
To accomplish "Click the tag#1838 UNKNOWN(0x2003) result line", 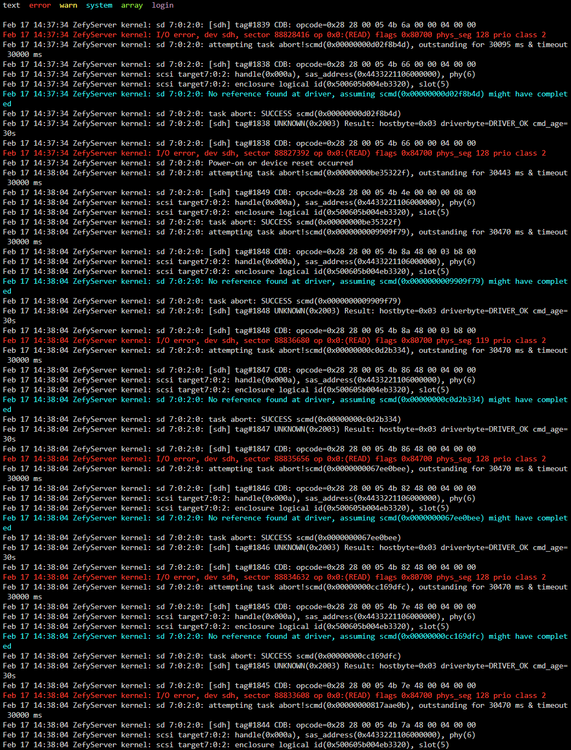I will [285, 128].
